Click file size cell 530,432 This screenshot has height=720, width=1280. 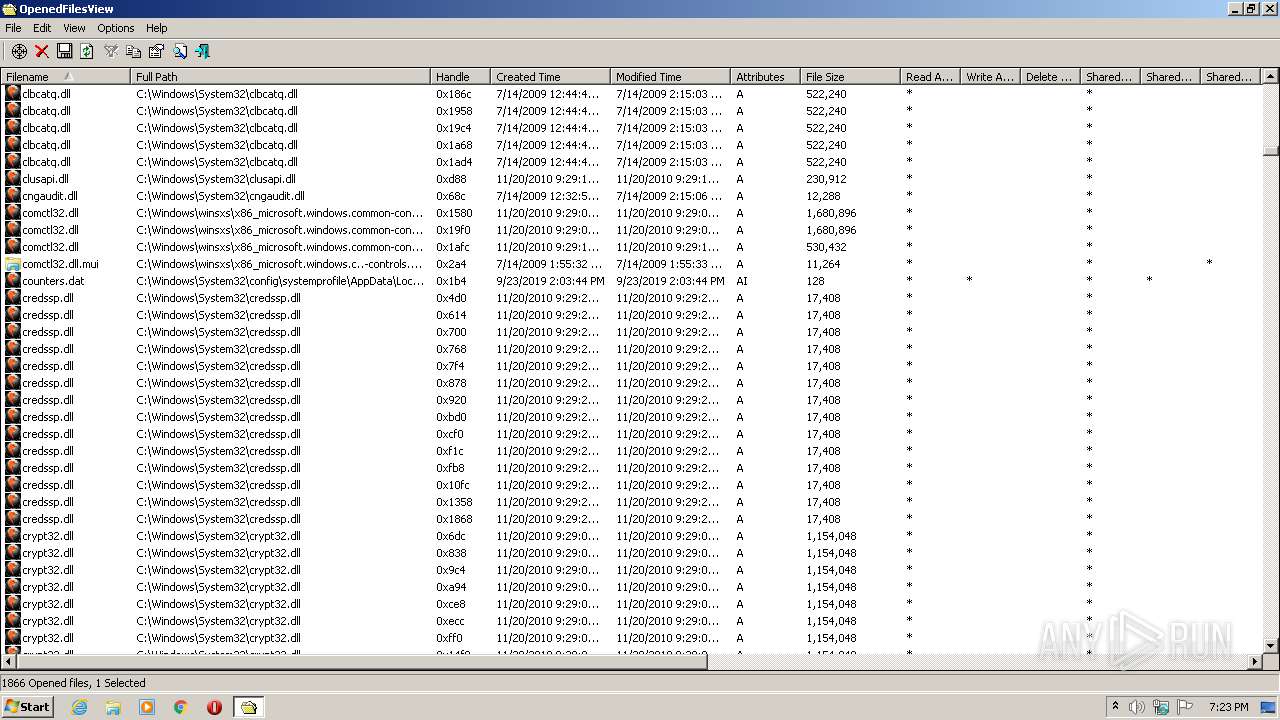coord(826,247)
